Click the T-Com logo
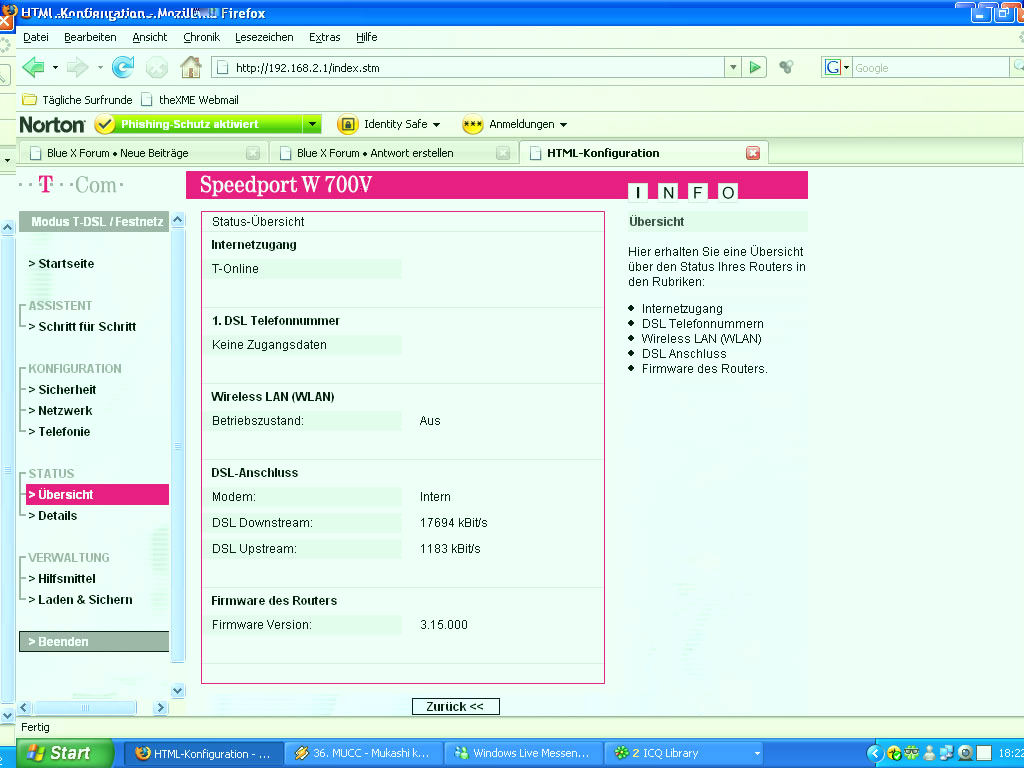 point(72,185)
